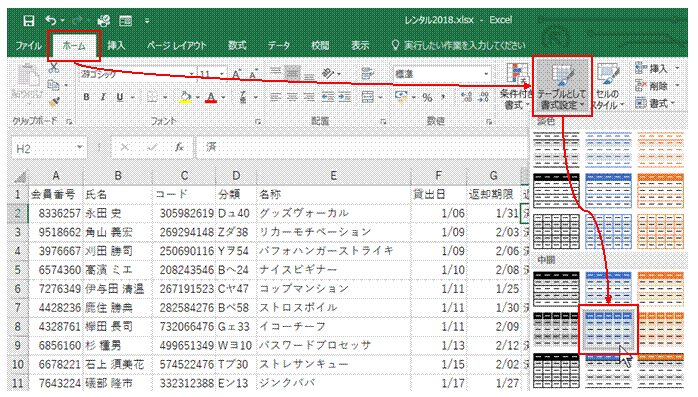Open the Undo history dropdown arrow
This screenshot has height=397, width=698.
click(x=63, y=21)
